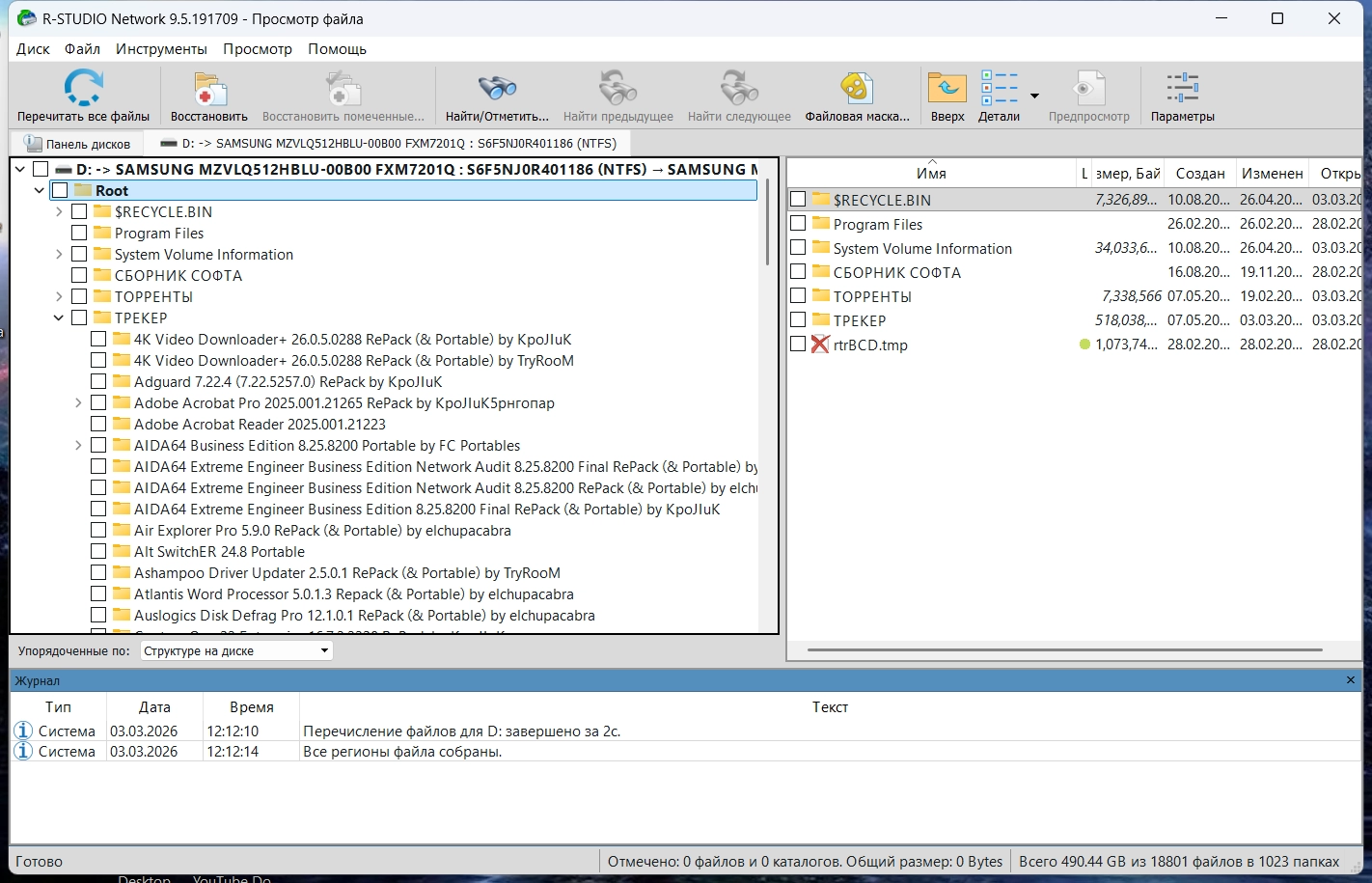Check the Root folder checkbox
The height and width of the screenshot is (883, 1372).
60,190
